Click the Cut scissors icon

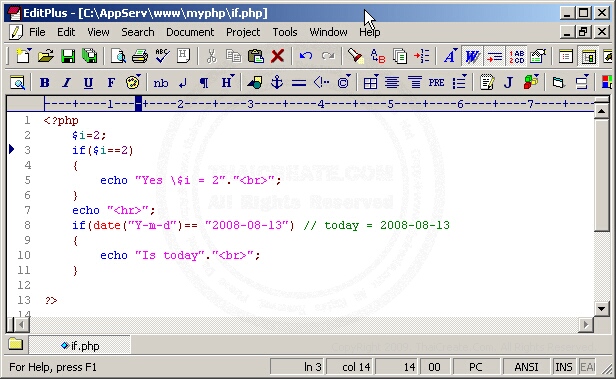tap(211, 56)
